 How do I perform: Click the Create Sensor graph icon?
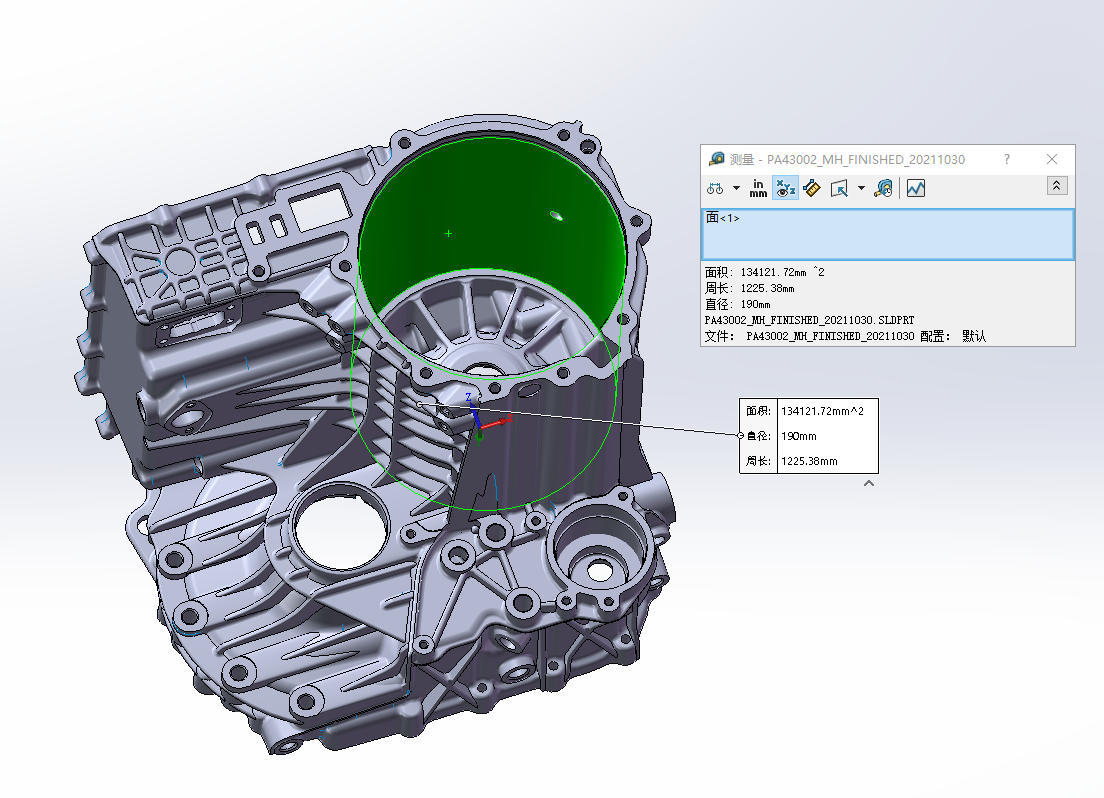pos(916,188)
